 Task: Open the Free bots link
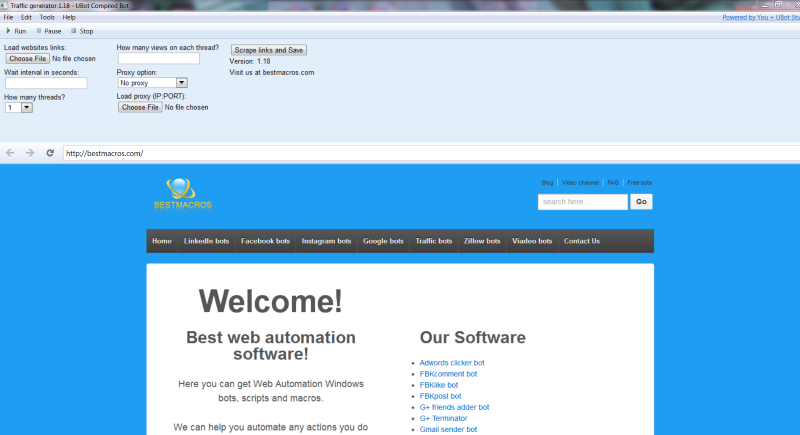click(639, 183)
